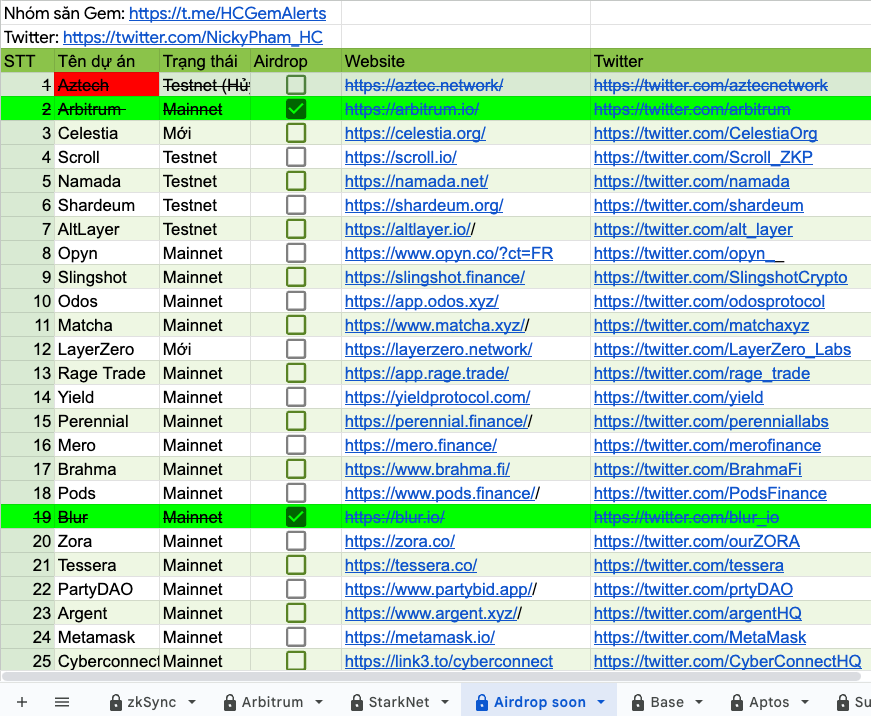Select the PartyDAO project name cell
Viewport: 871px width, 716px height.
107,589
